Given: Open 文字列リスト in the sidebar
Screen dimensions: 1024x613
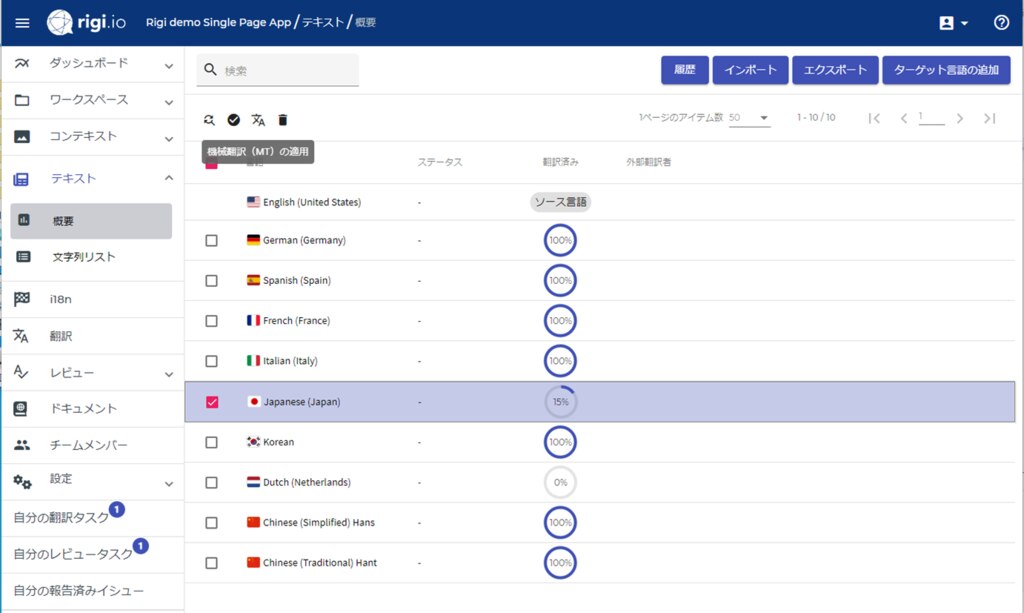Looking at the screenshot, I should click(x=84, y=257).
